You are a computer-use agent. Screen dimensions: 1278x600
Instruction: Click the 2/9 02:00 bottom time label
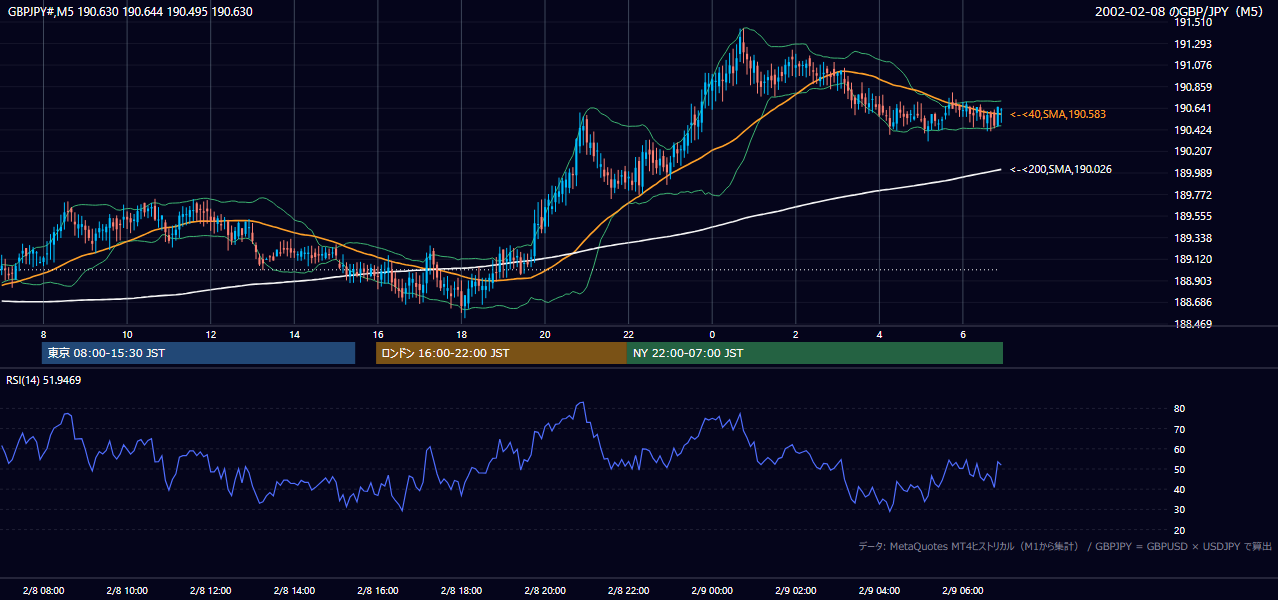tap(796, 591)
